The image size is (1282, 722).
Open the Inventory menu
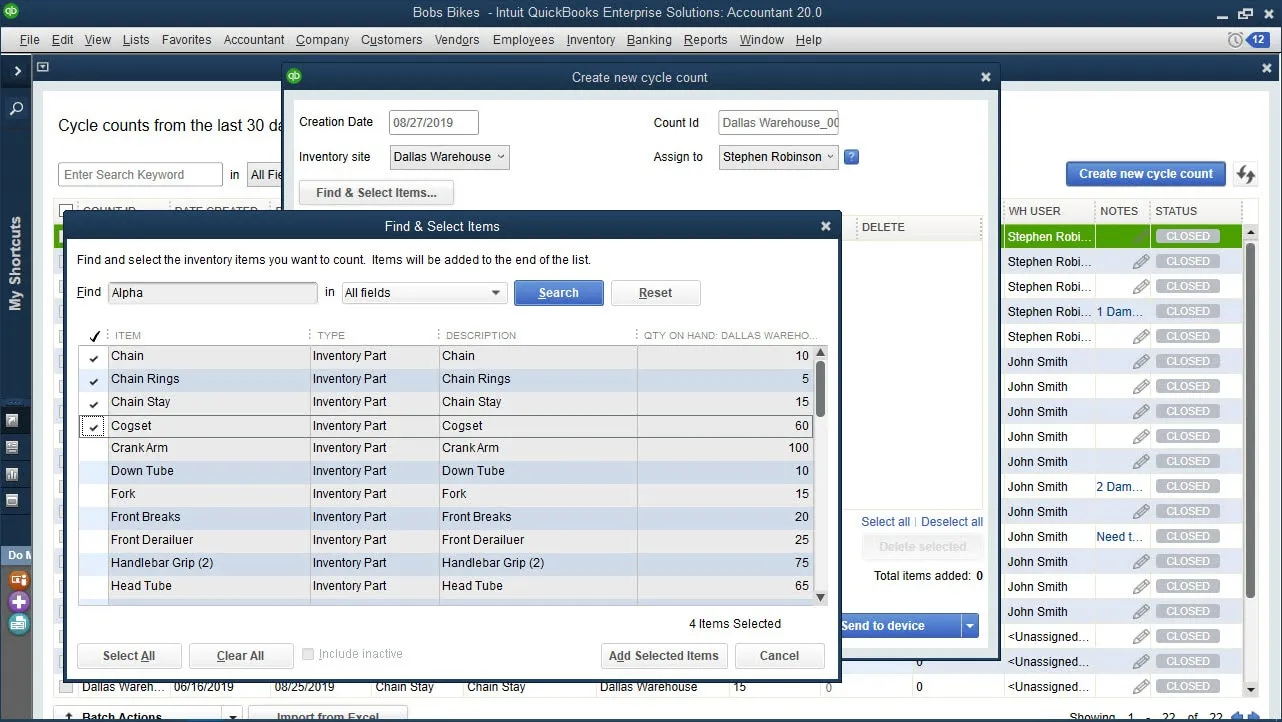[590, 40]
